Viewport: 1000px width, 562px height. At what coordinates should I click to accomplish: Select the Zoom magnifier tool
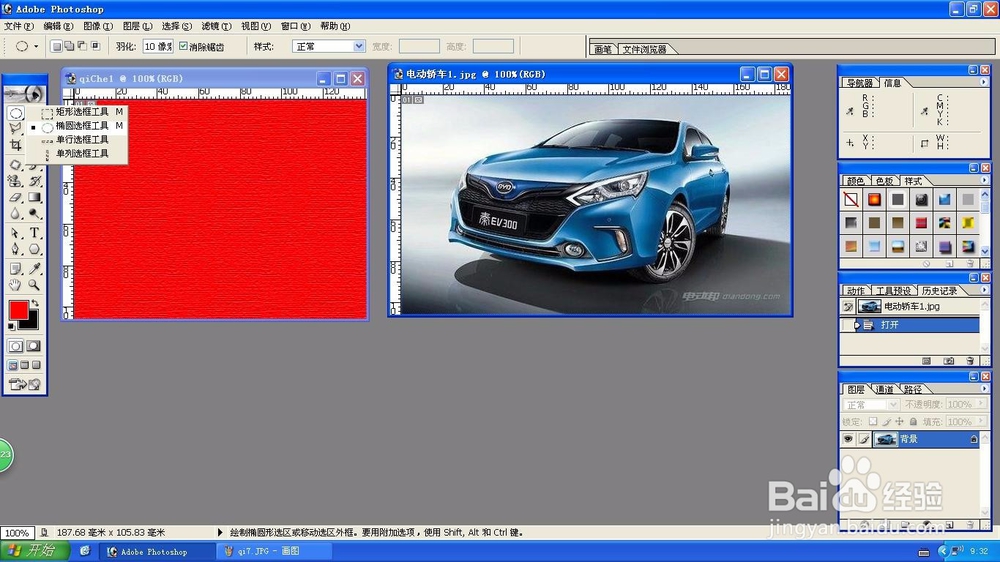[34, 285]
